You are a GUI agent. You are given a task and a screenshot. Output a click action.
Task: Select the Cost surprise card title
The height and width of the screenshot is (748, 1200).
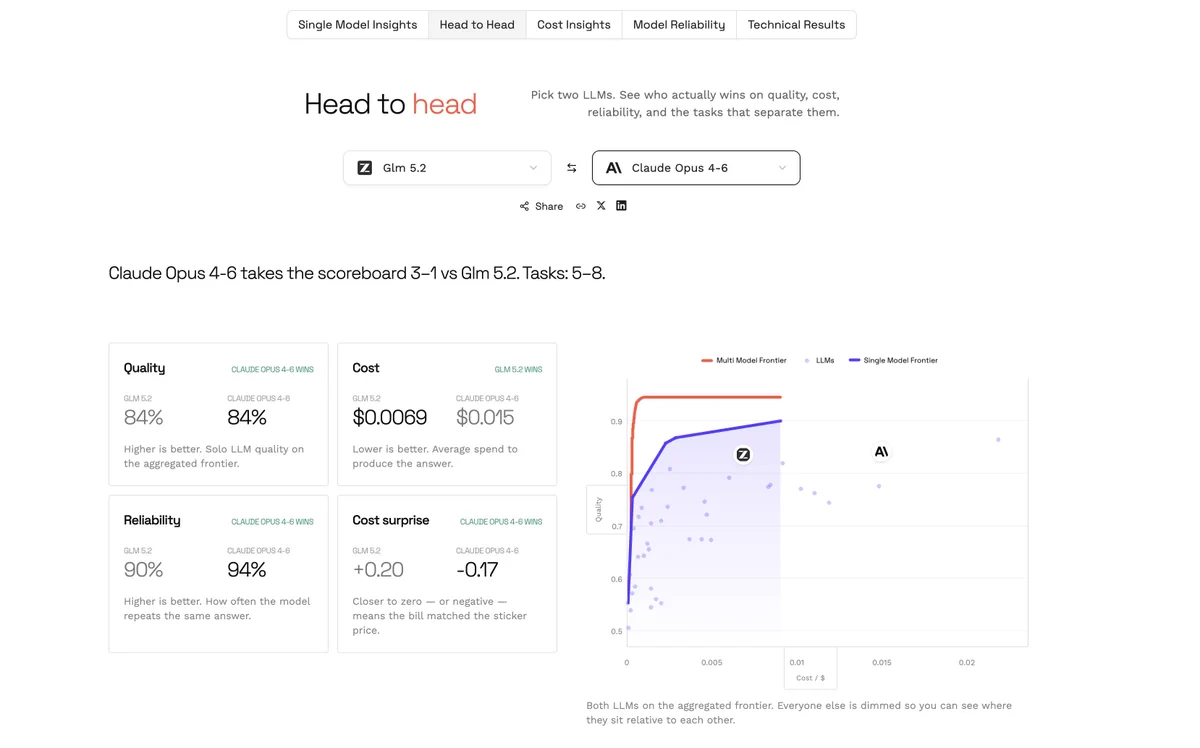click(391, 520)
